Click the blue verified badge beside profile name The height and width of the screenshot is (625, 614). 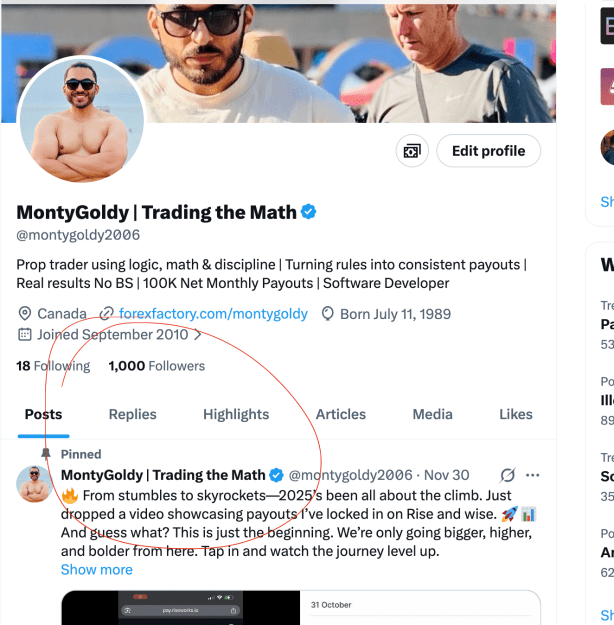coord(308,212)
